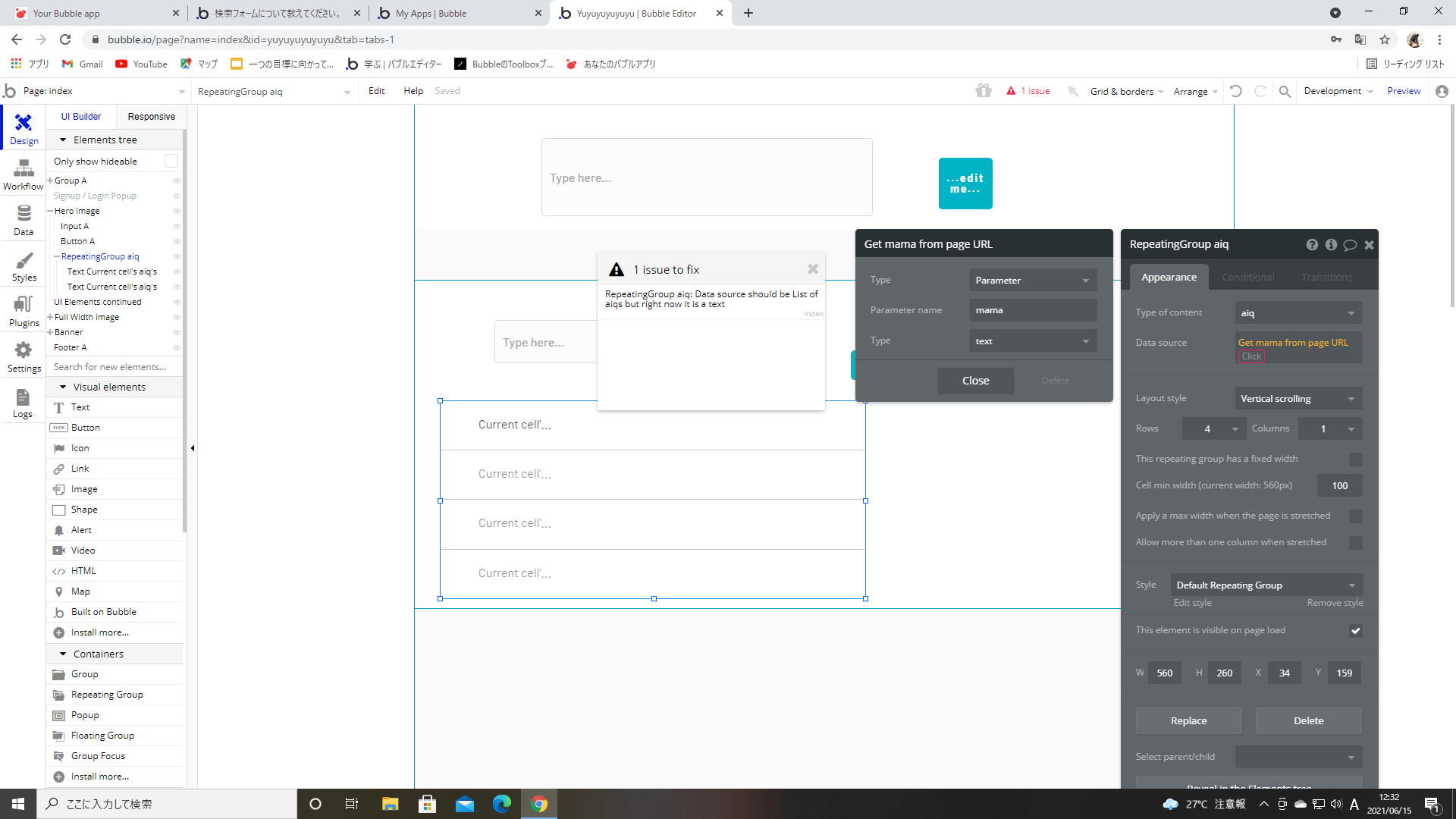This screenshot has width=1456, height=819.
Task: Click the gift icon in top toolbar
Action: [x=984, y=91]
